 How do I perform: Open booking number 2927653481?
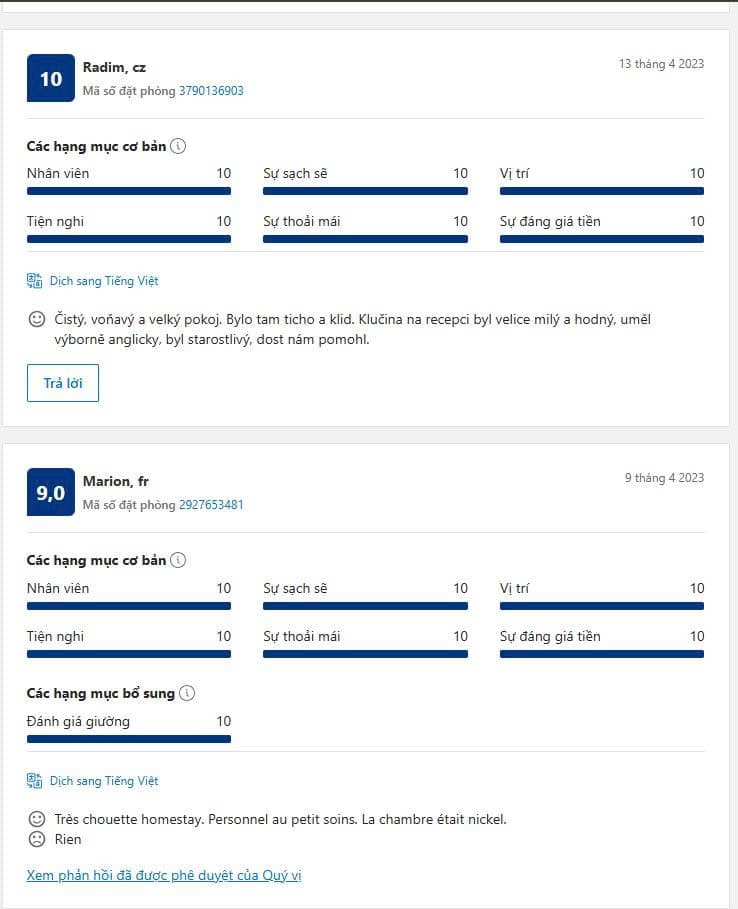(x=211, y=505)
